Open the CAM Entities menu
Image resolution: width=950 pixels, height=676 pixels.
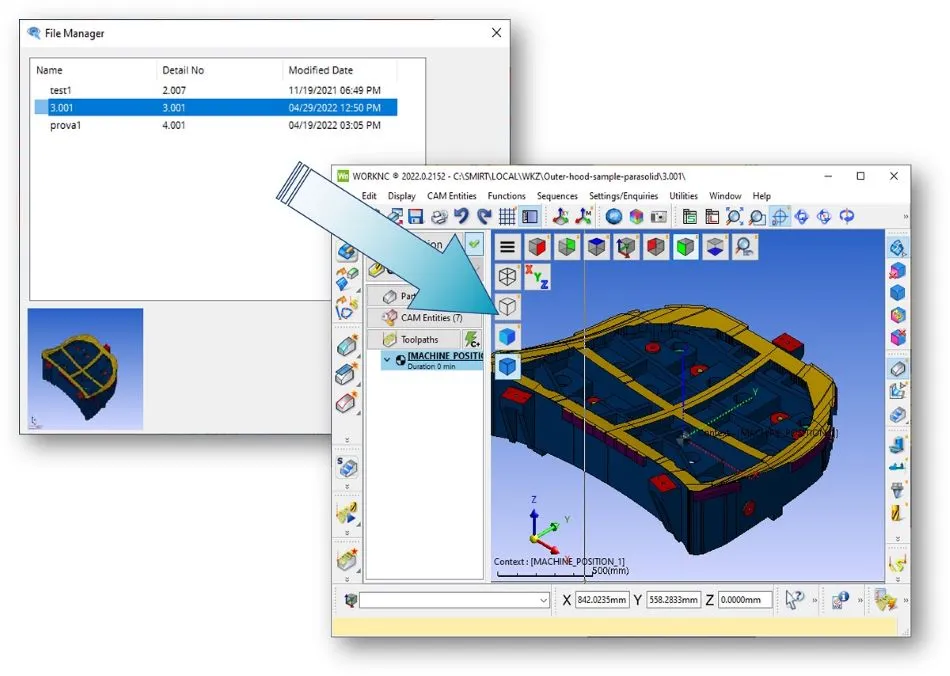pos(451,196)
